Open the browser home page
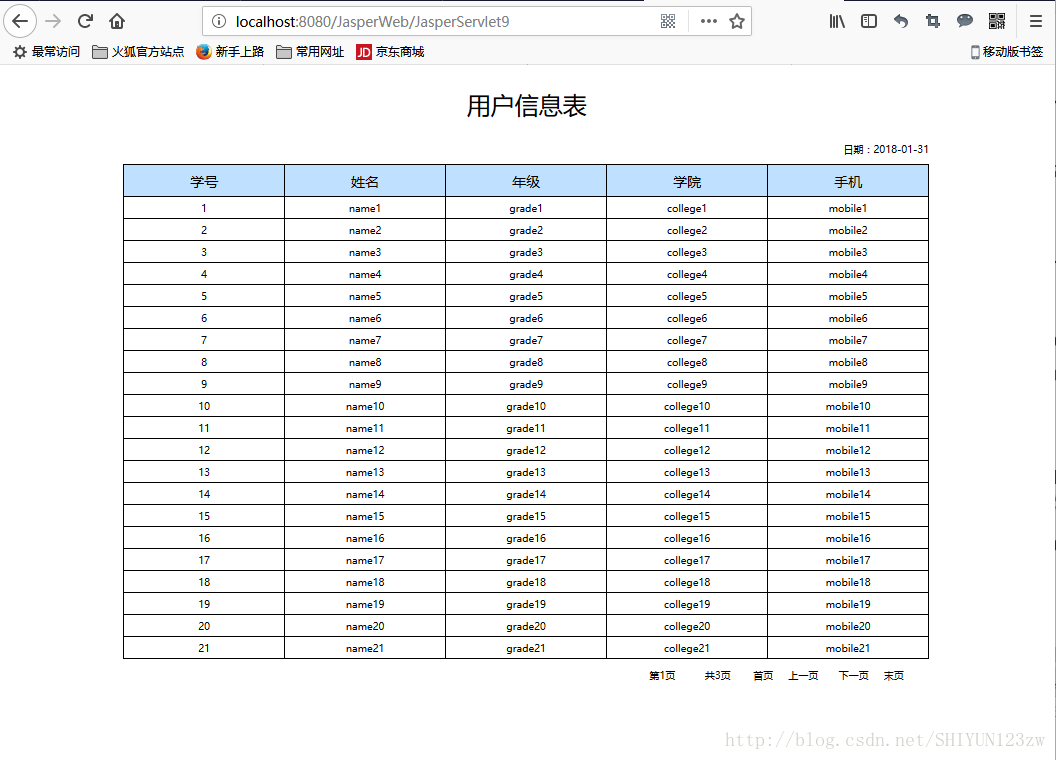 117,22
